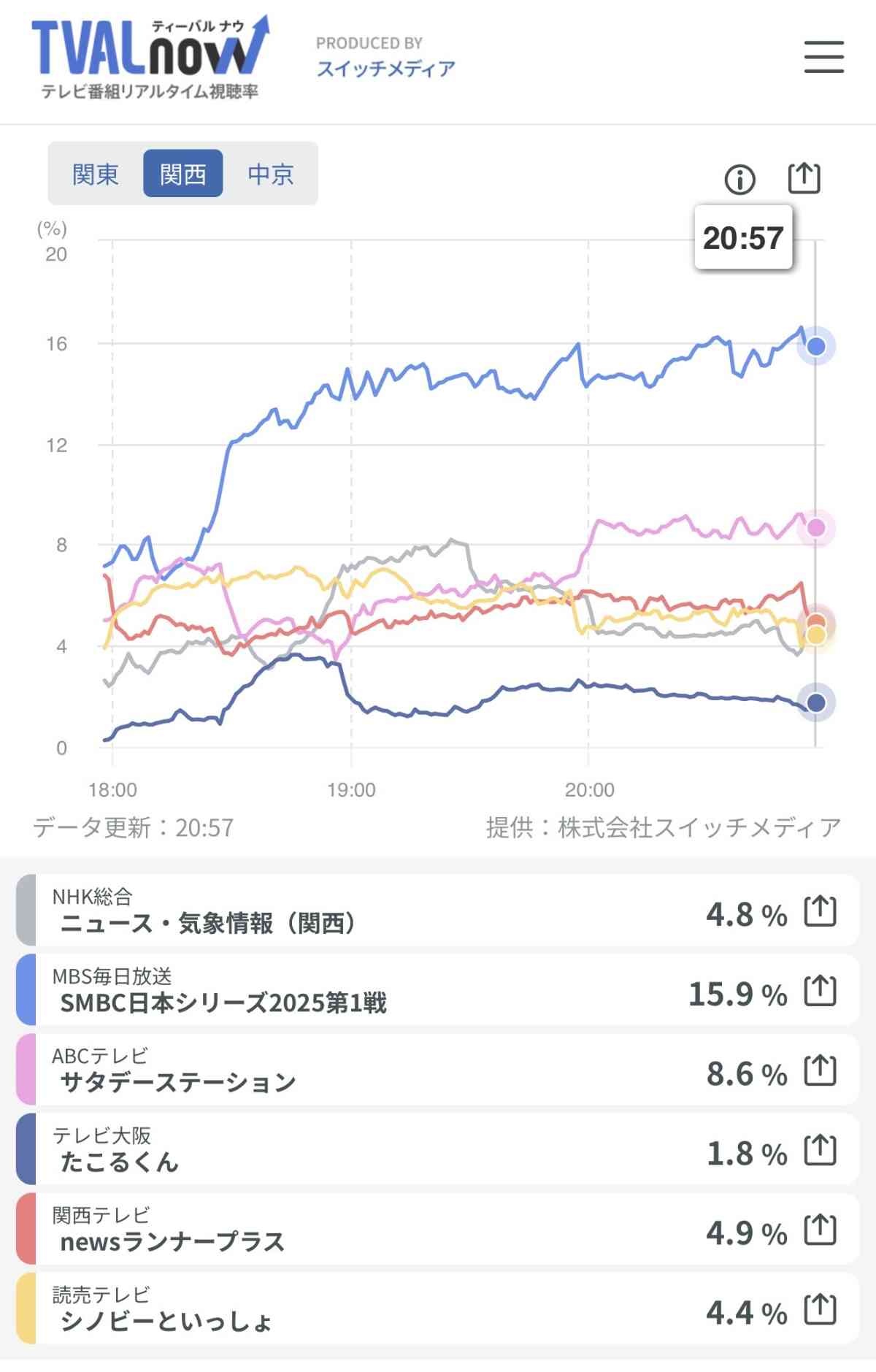Share ABCテレビ rating row
876x1372 pixels.
pyautogui.click(x=820, y=1071)
